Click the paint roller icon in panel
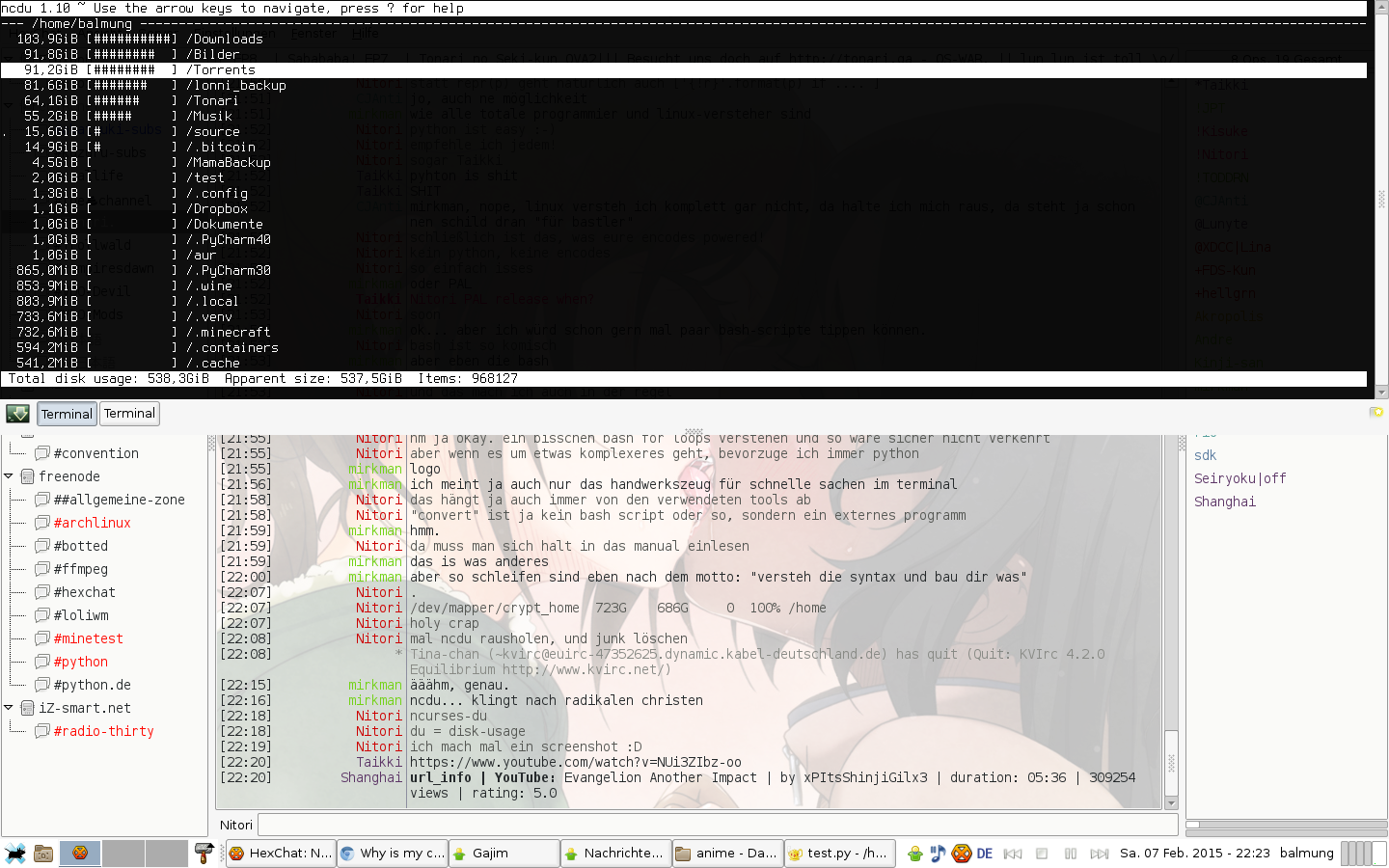 coord(204,854)
